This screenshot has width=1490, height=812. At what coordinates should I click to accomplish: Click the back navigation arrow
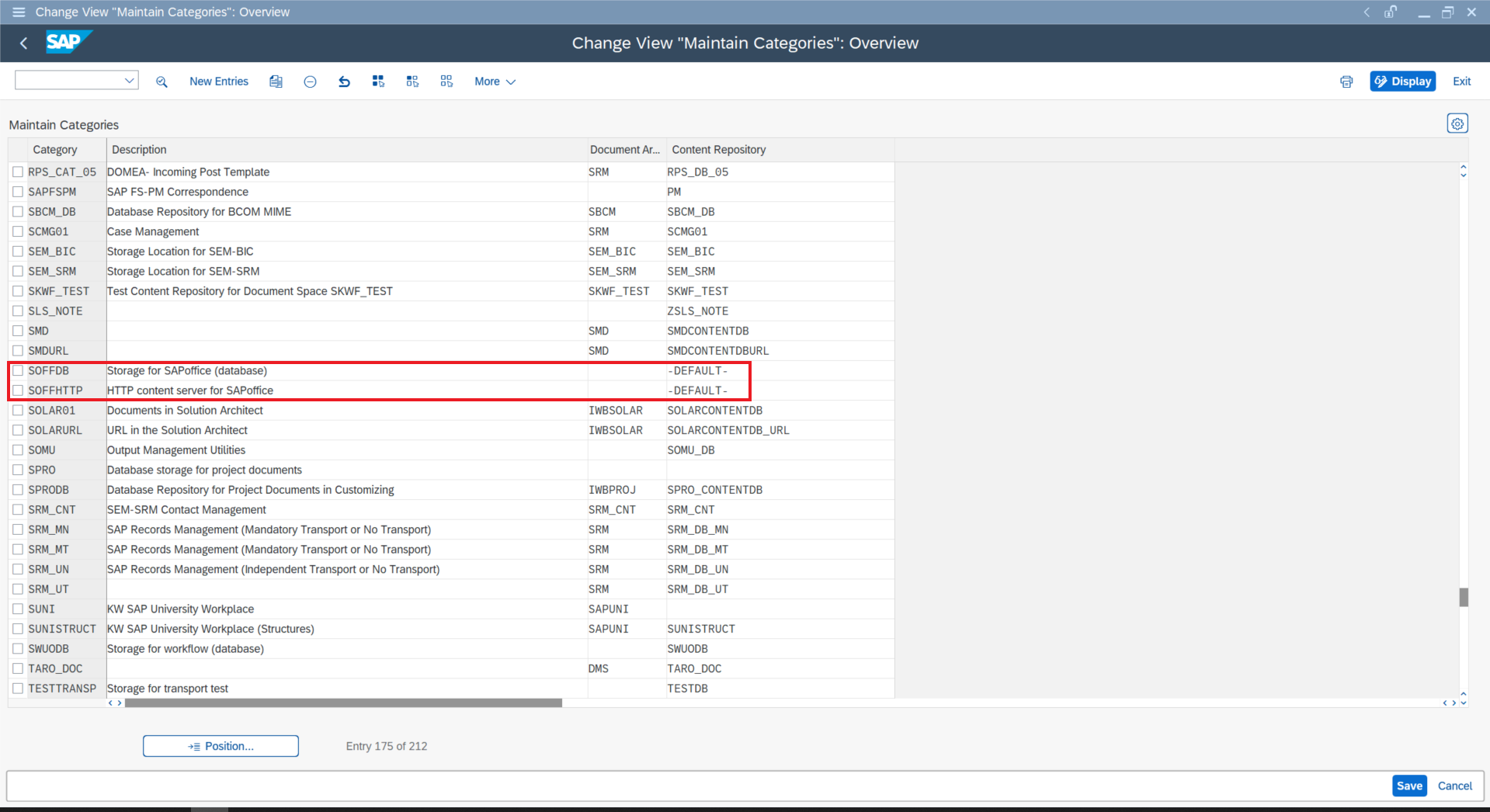tap(23, 43)
